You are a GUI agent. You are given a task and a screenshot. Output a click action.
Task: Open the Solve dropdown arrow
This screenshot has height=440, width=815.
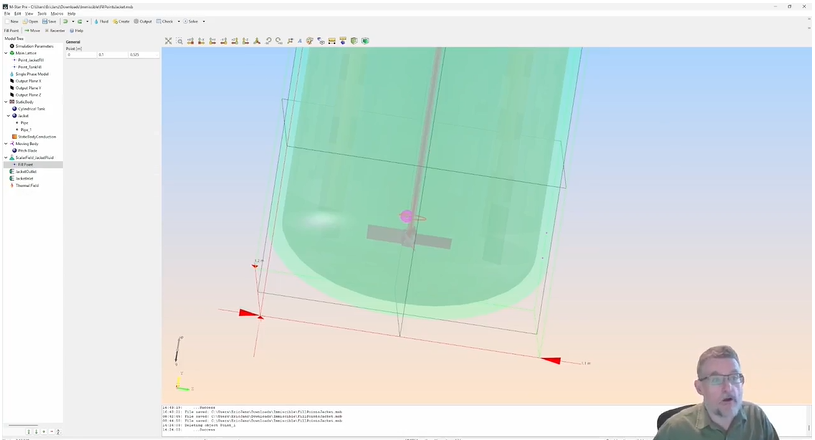tap(204, 21)
